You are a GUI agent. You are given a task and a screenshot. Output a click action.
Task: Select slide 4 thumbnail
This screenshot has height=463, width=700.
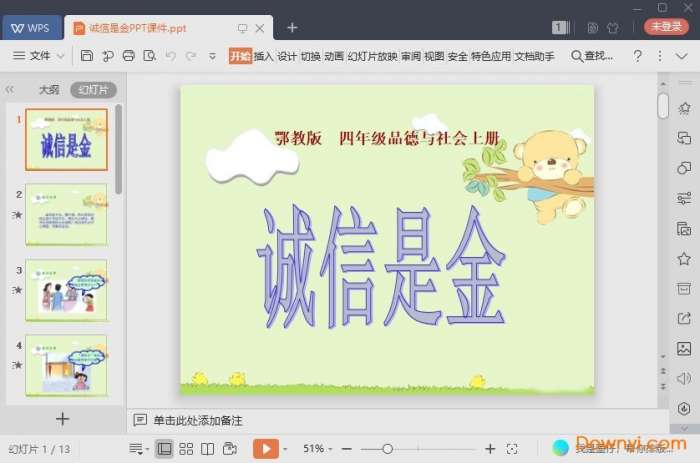click(67, 365)
